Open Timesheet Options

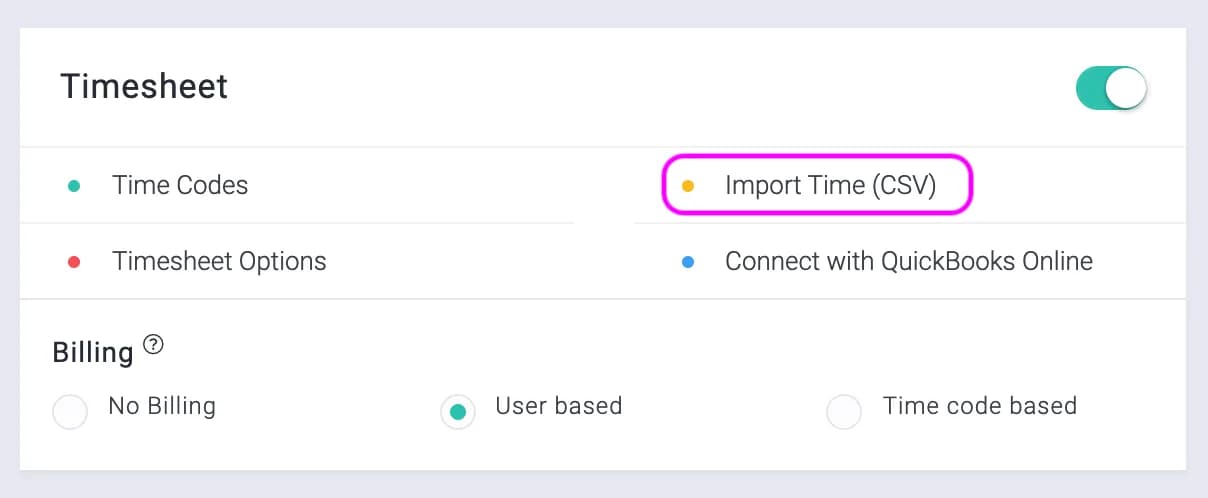tap(219, 262)
